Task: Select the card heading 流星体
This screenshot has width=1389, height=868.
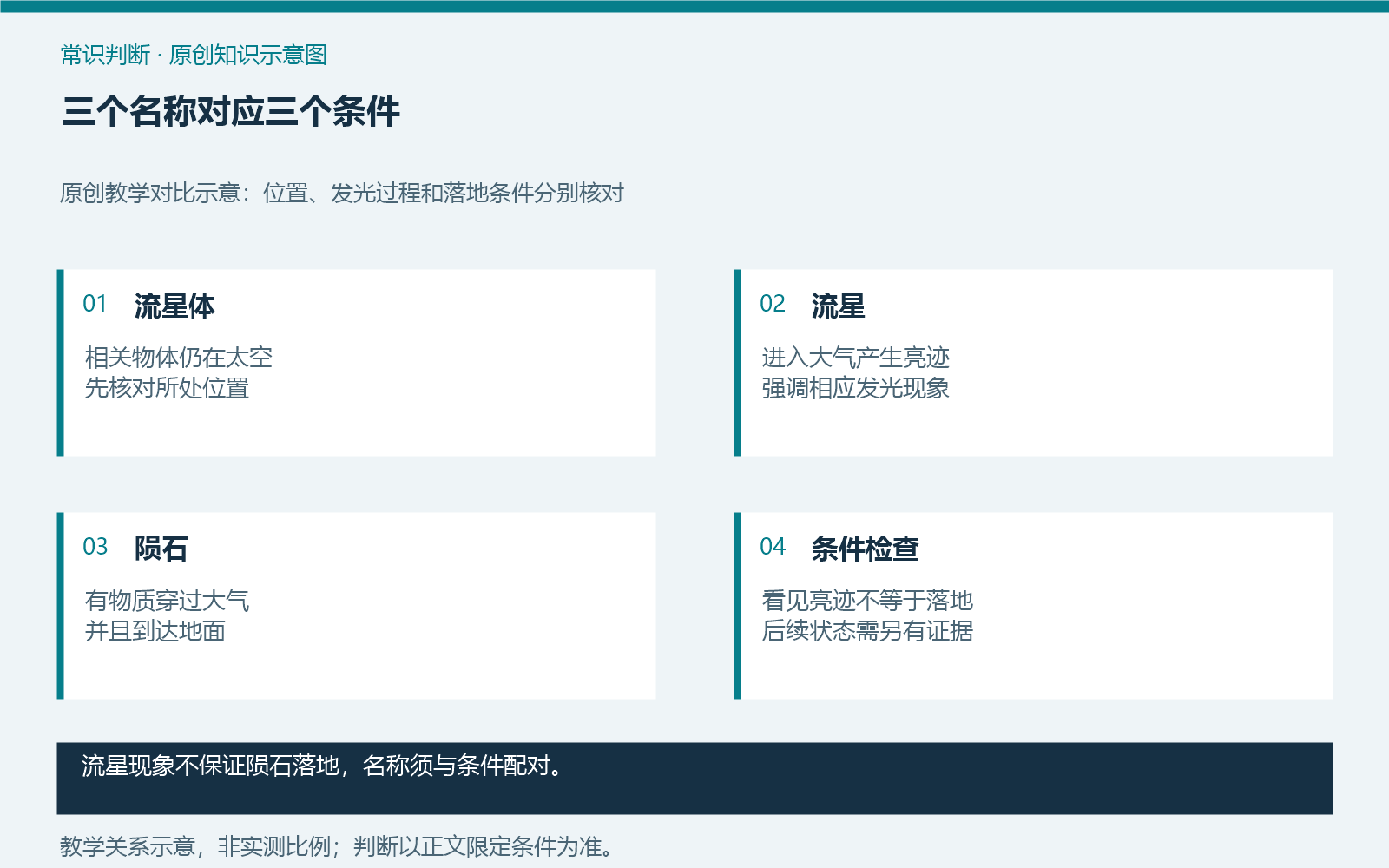Action: [174, 306]
